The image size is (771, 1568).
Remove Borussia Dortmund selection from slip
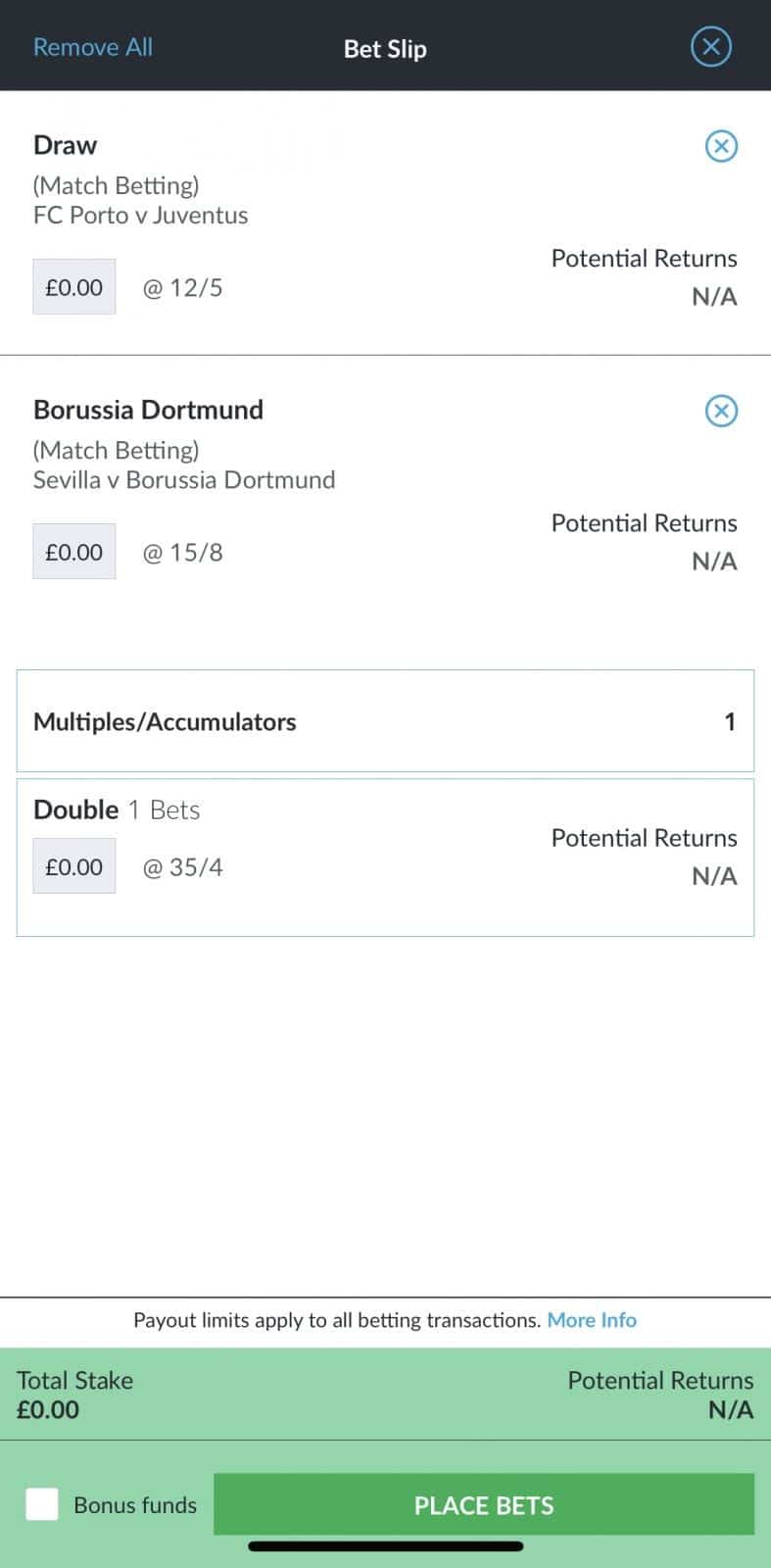pyautogui.click(x=721, y=411)
